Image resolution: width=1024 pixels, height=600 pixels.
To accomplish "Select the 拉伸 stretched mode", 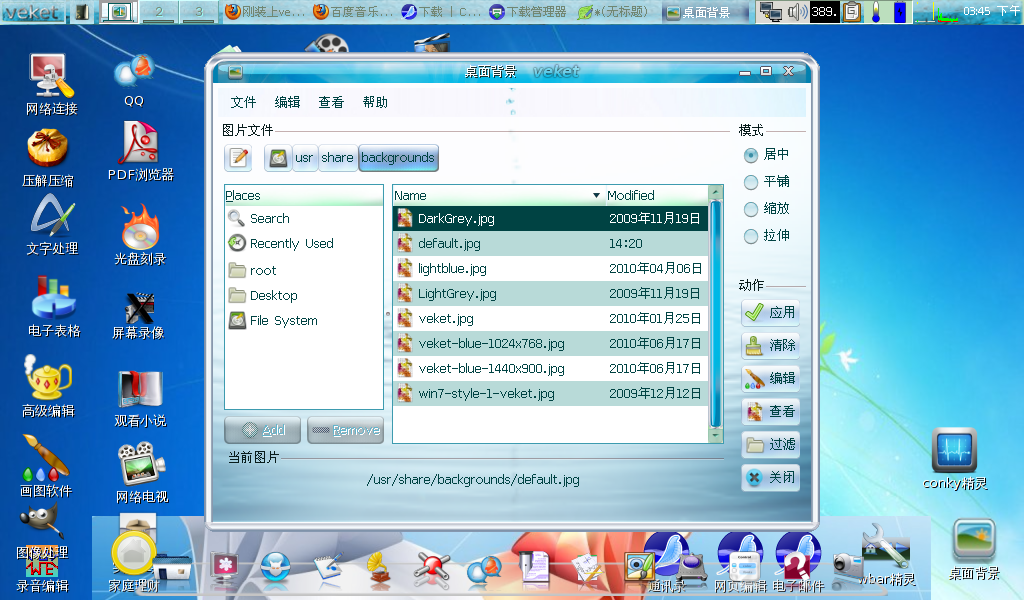I will 767,236.
